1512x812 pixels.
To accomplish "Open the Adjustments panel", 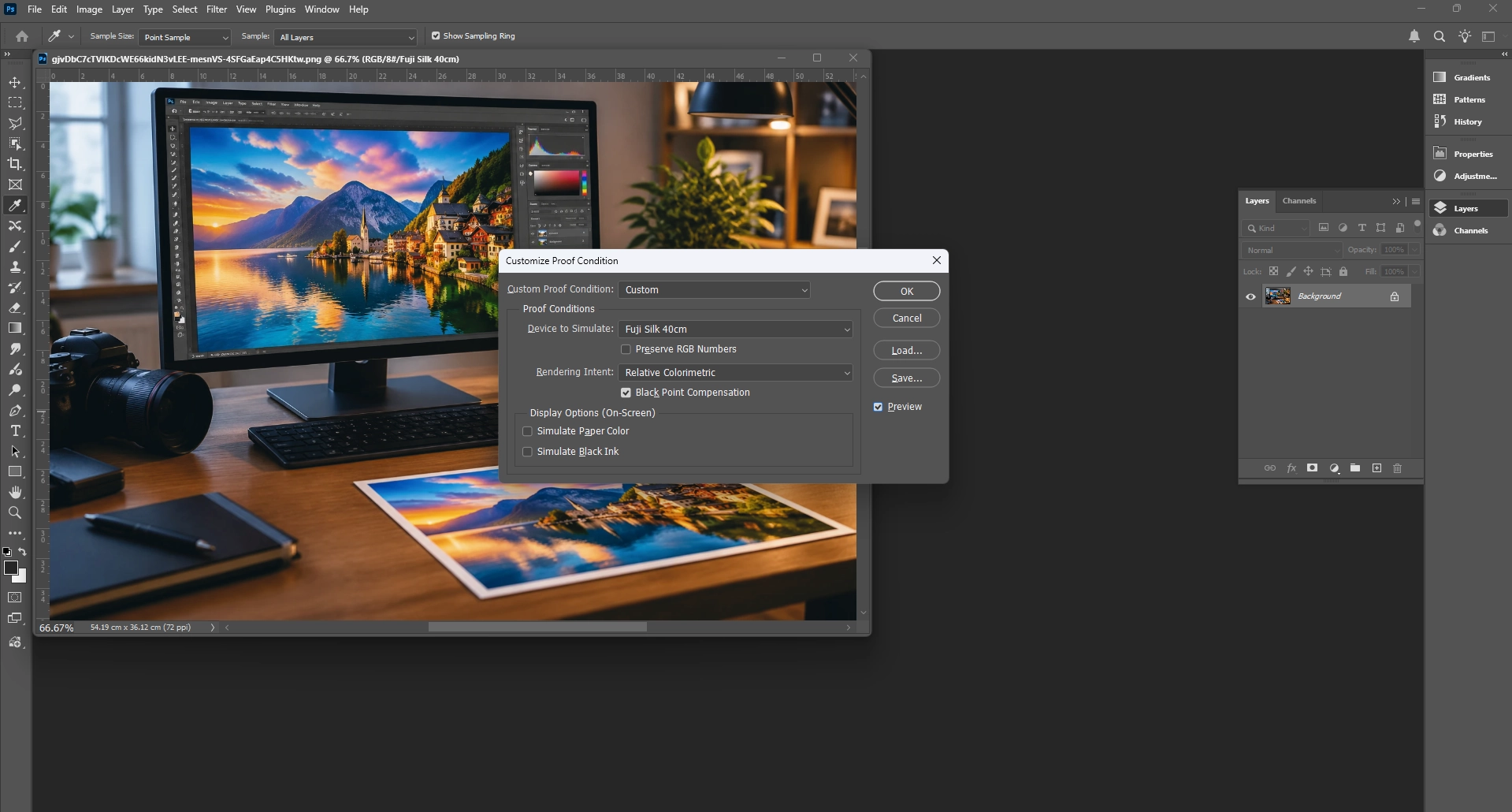I will click(1468, 176).
